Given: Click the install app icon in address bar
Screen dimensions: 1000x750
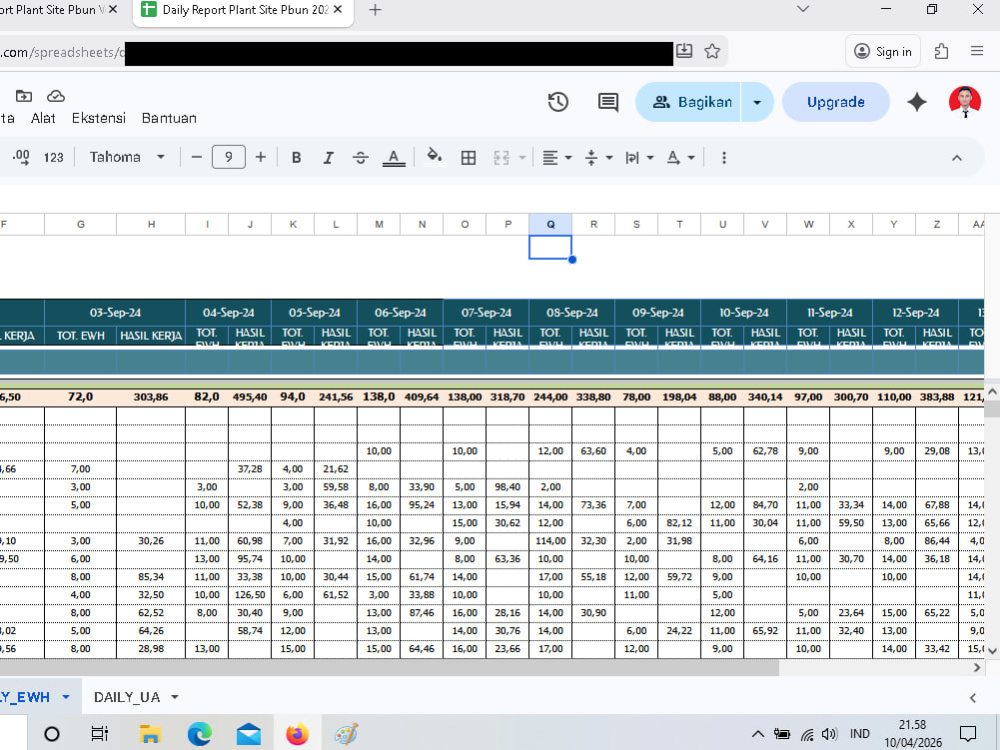Looking at the screenshot, I should [684, 51].
